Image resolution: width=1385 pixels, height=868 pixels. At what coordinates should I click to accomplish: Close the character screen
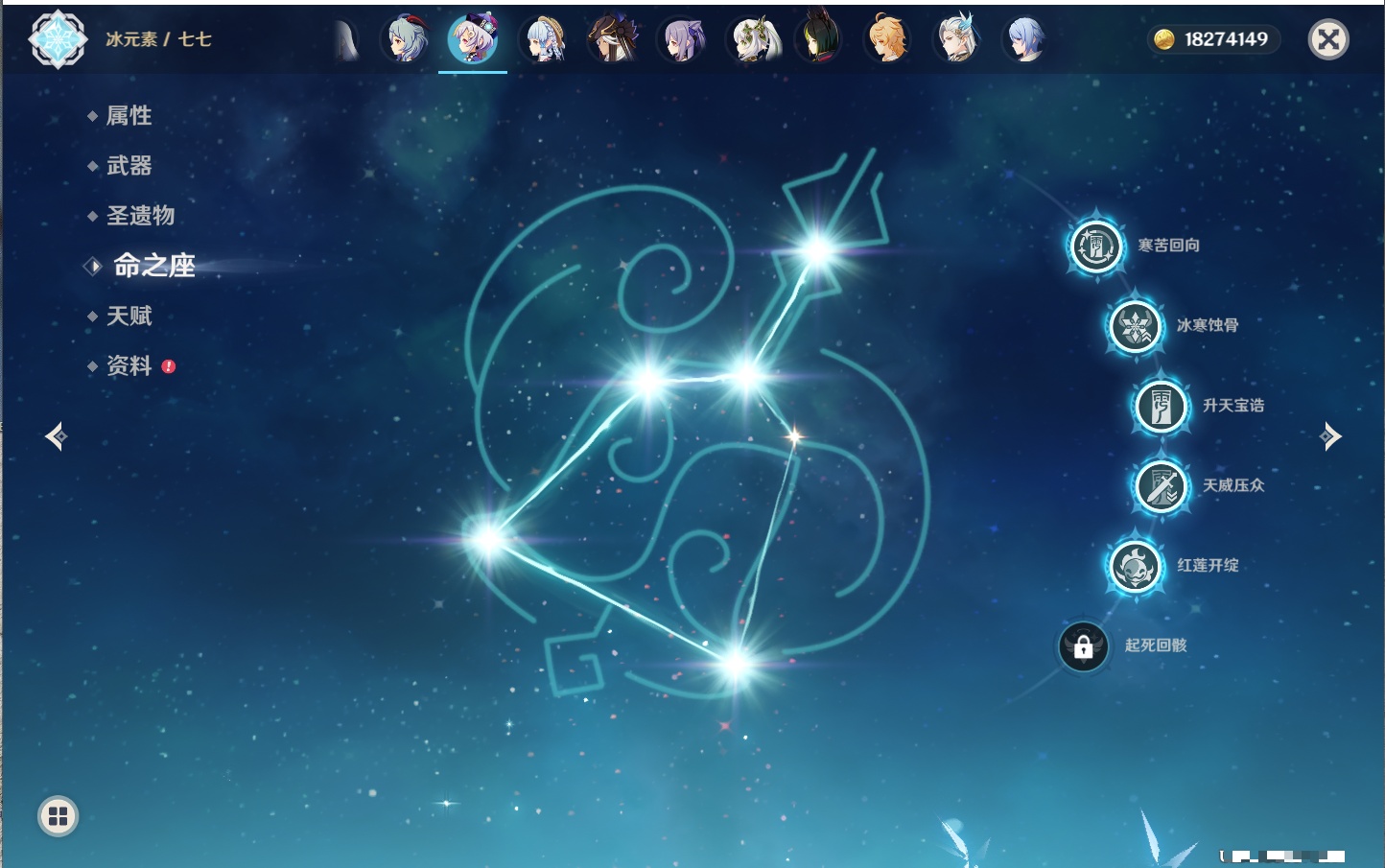click(x=1328, y=39)
